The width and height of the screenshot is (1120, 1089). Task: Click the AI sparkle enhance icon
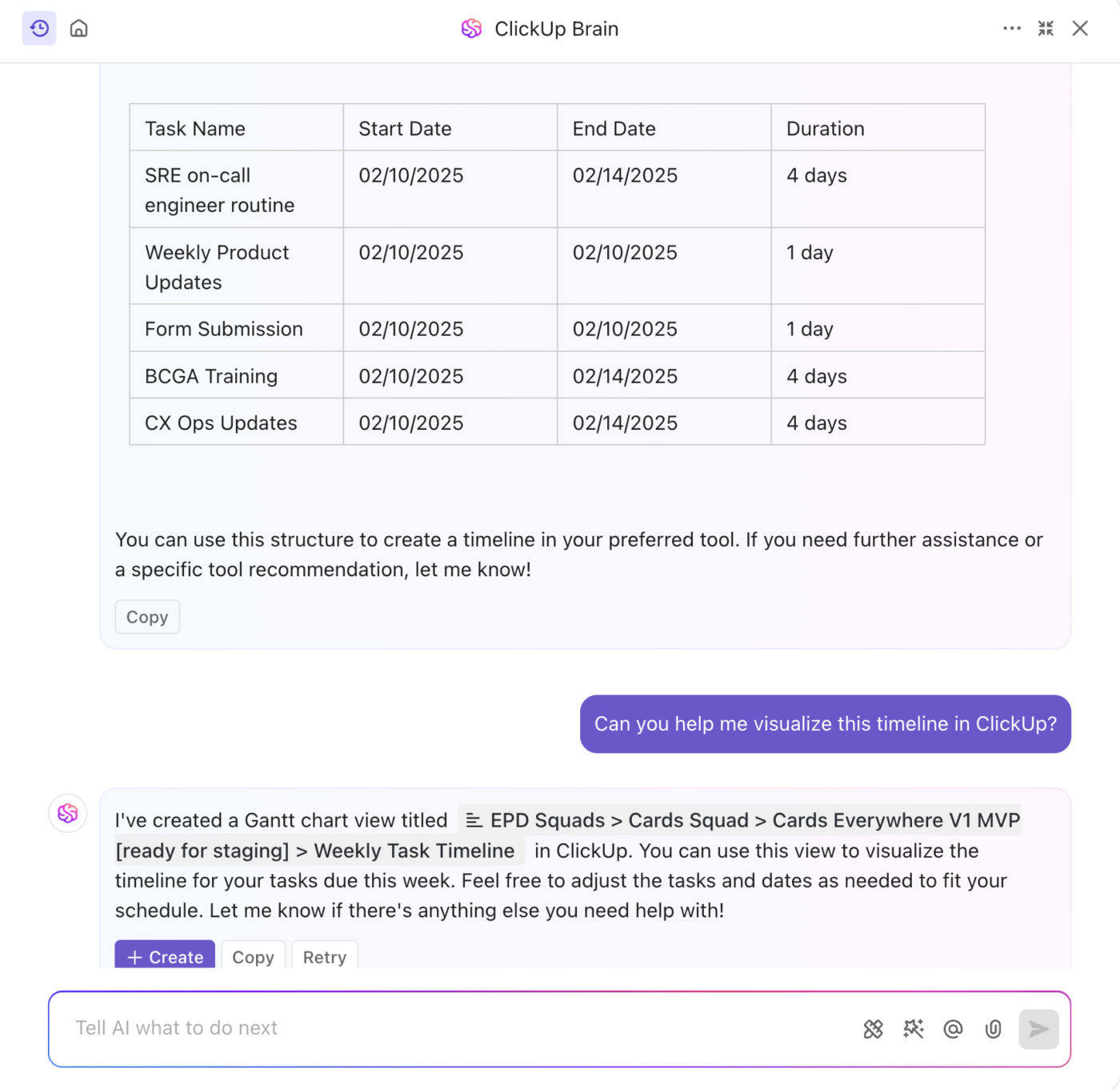click(914, 1029)
